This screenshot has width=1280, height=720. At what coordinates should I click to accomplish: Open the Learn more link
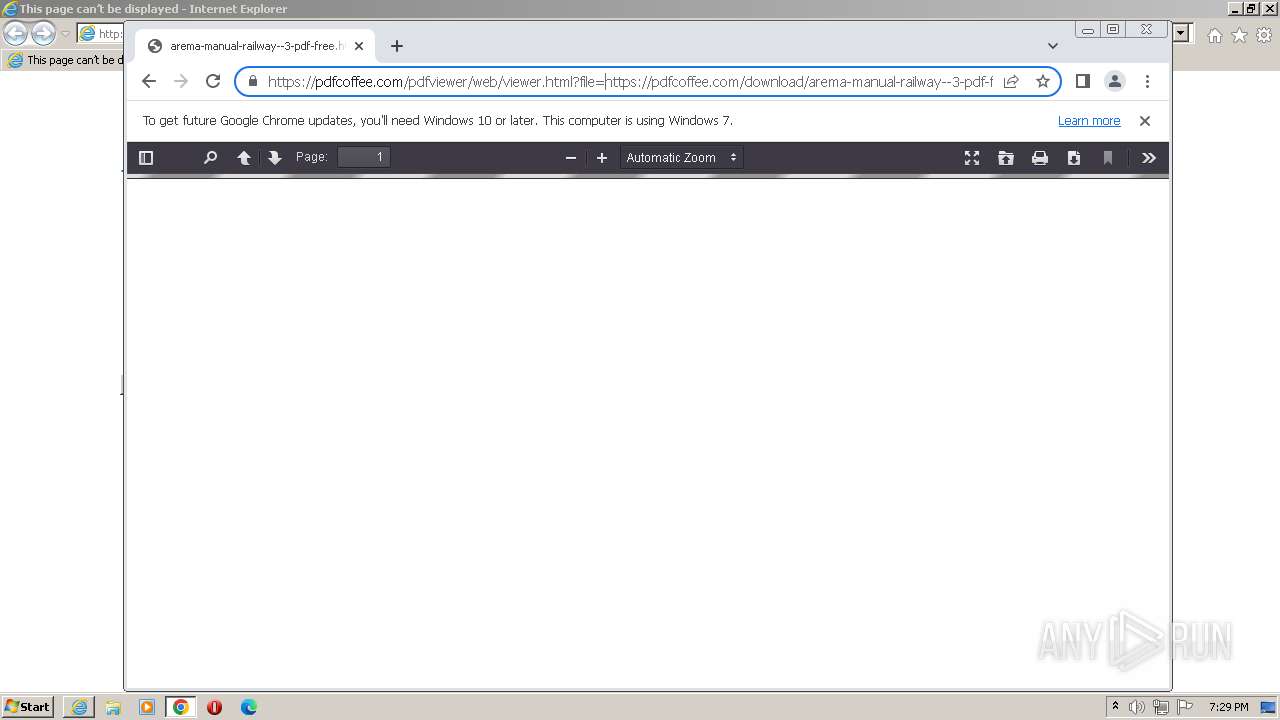(1089, 121)
